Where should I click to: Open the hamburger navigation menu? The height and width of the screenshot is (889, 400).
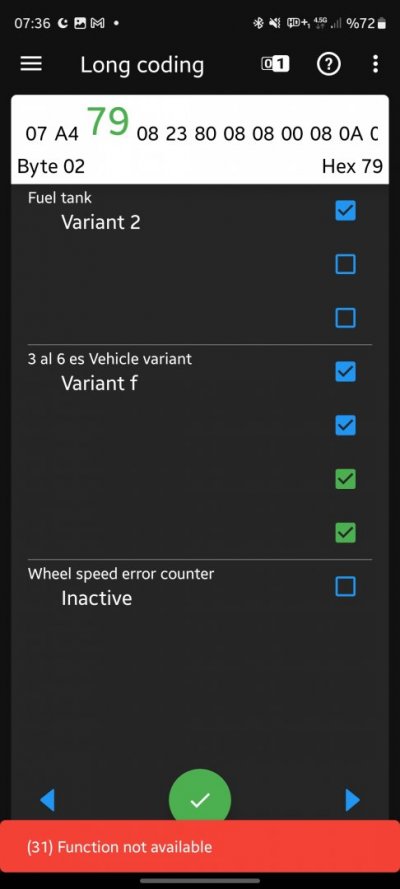(x=31, y=65)
